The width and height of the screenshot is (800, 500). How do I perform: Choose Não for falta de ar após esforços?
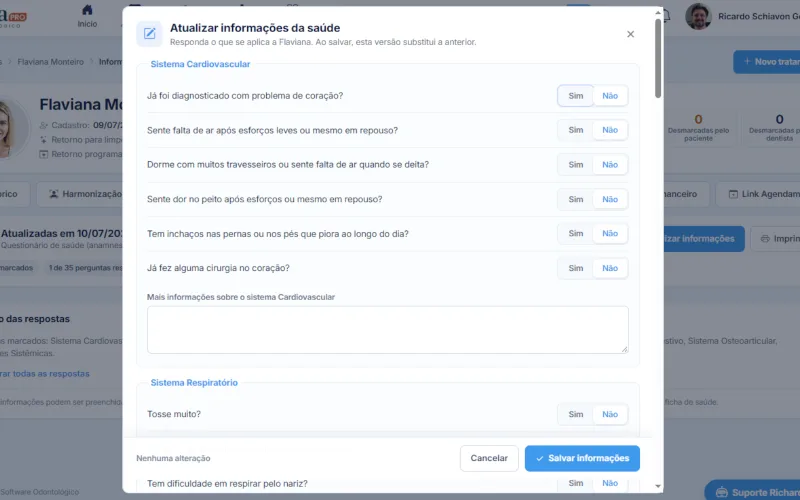(610, 130)
